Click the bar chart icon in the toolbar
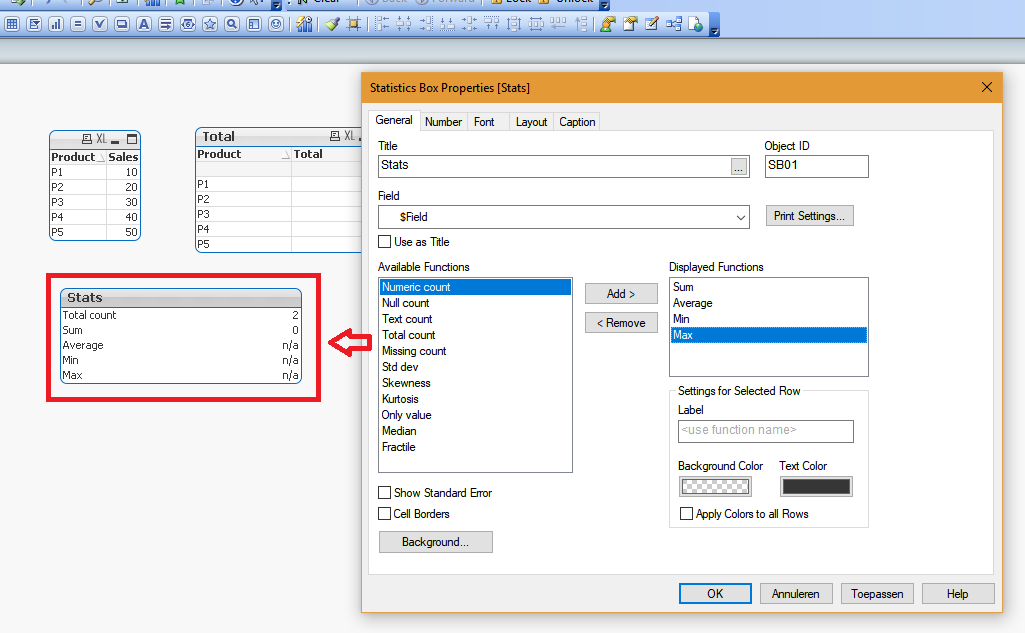This screenshot has height=633, width=1025. [x=56, y=24]
